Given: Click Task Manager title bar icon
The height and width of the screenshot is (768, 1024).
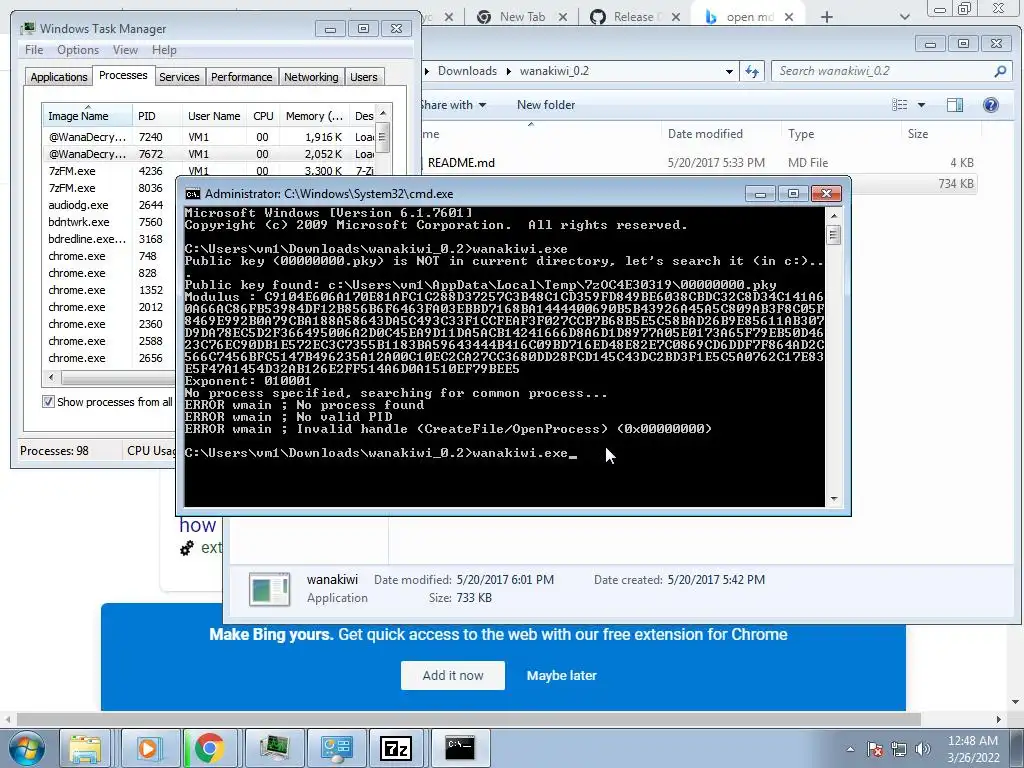Looking at the screenshot, I should [x=27, y=29].
